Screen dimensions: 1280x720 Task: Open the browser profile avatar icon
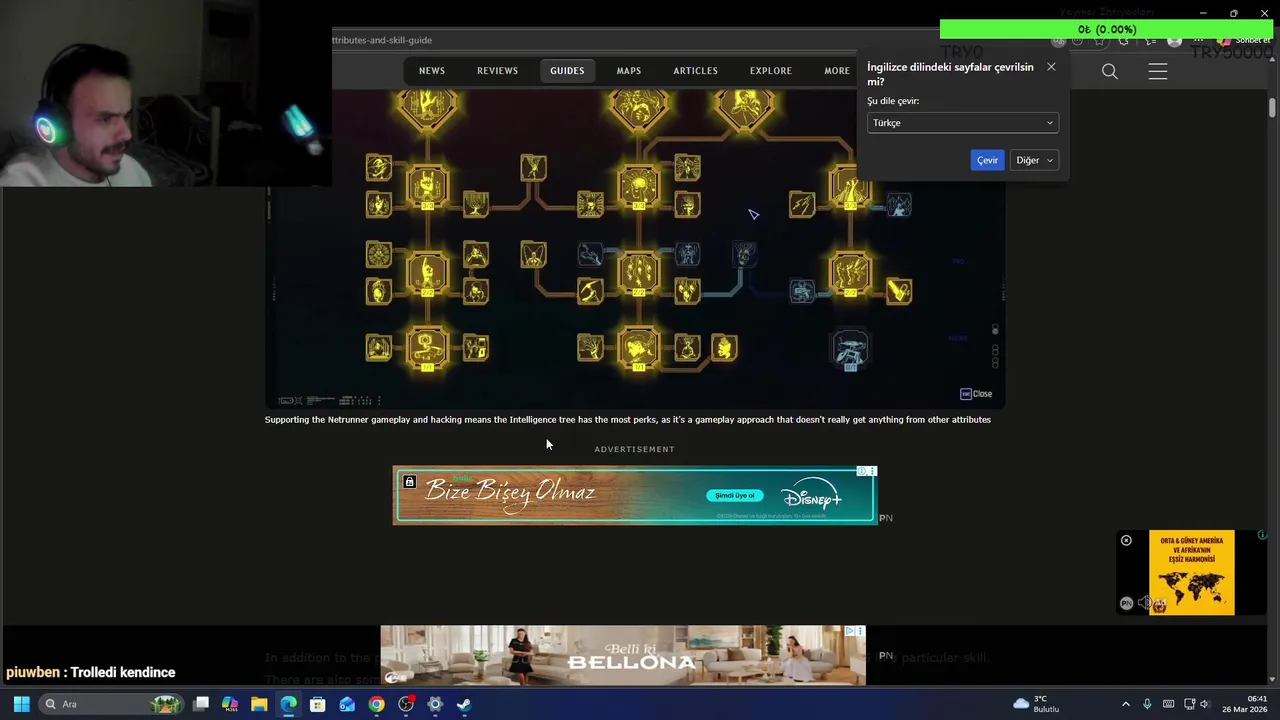coord(1175,40)
